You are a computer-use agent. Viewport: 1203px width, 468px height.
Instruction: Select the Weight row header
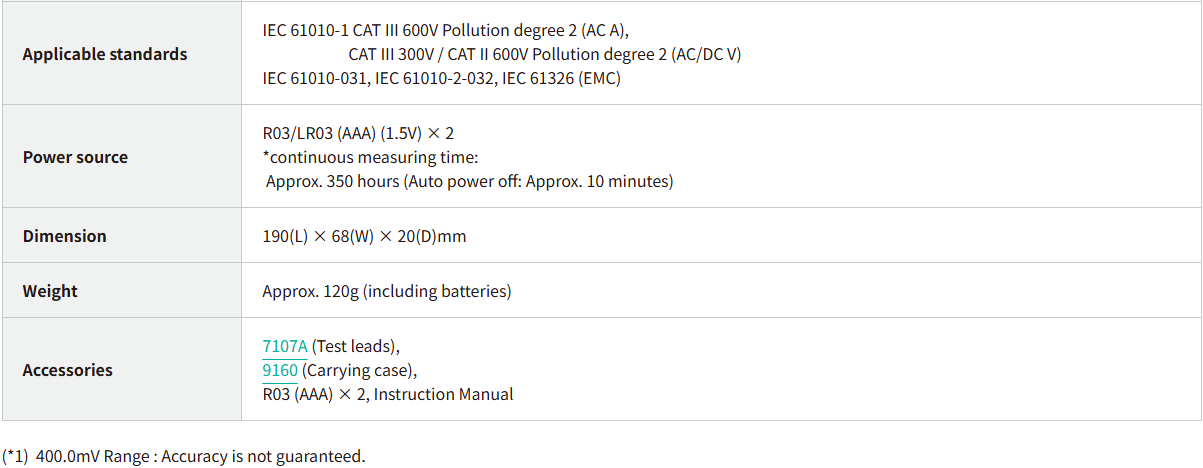click(50, 291)
